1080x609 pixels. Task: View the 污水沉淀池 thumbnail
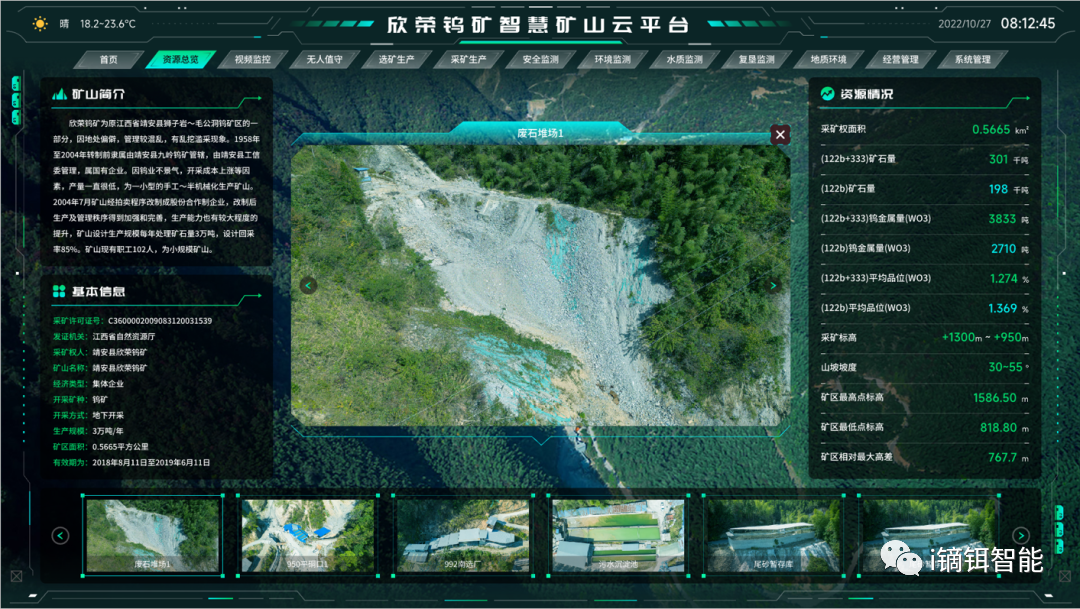pos(618,535)
